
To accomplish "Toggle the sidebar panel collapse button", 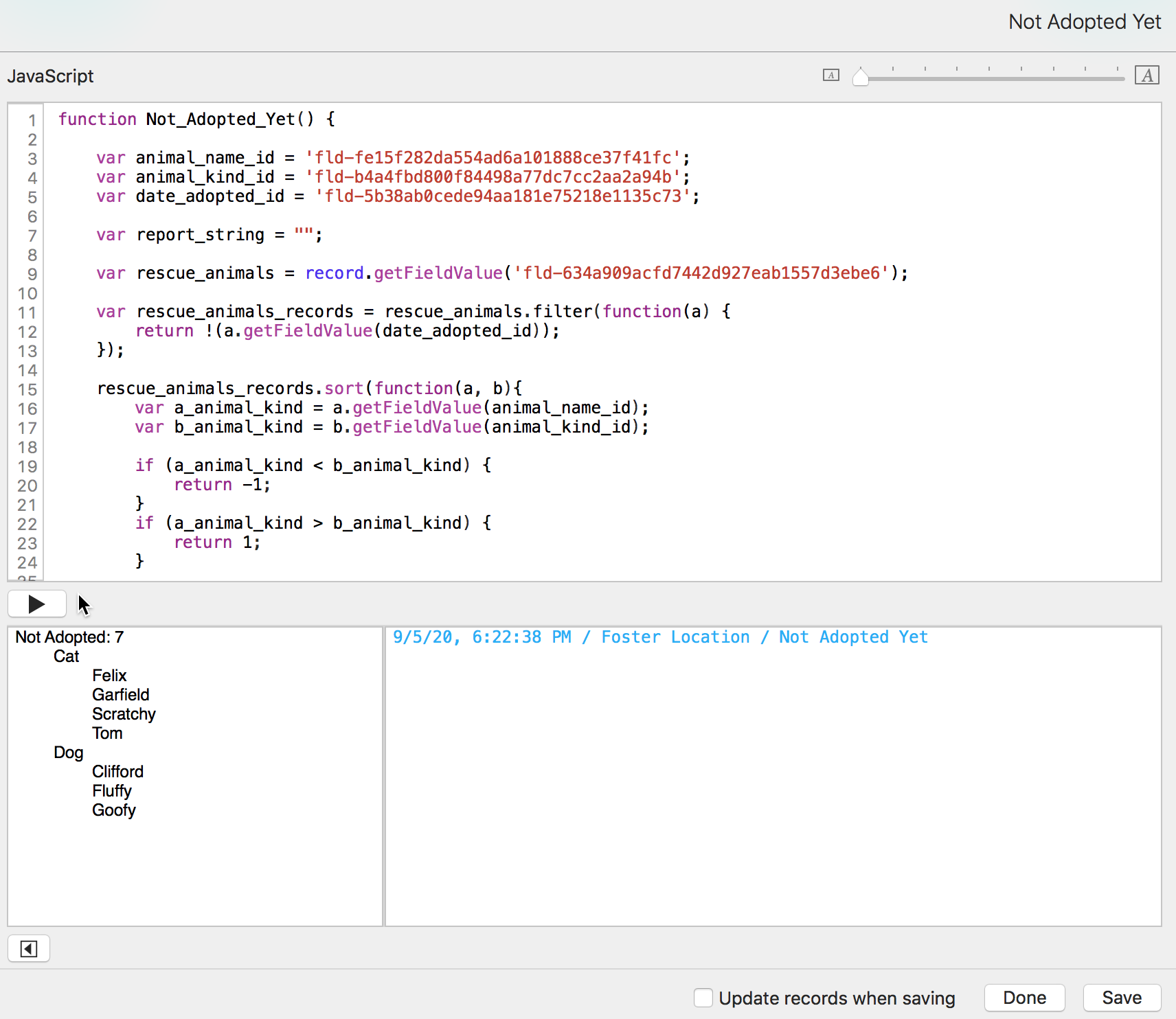I will (x=29, y=948).
